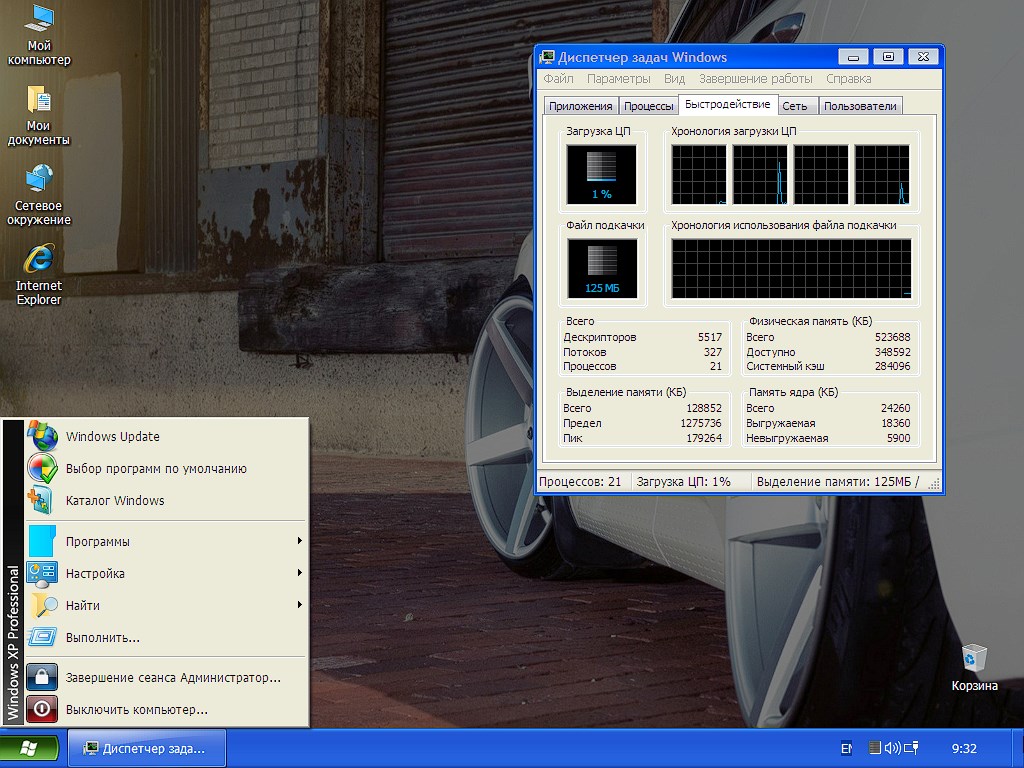Select the Мой компьютер desktop icon
Viewport: 1024px width, 768px height.
pyautogui.click(x=39, y=20)
